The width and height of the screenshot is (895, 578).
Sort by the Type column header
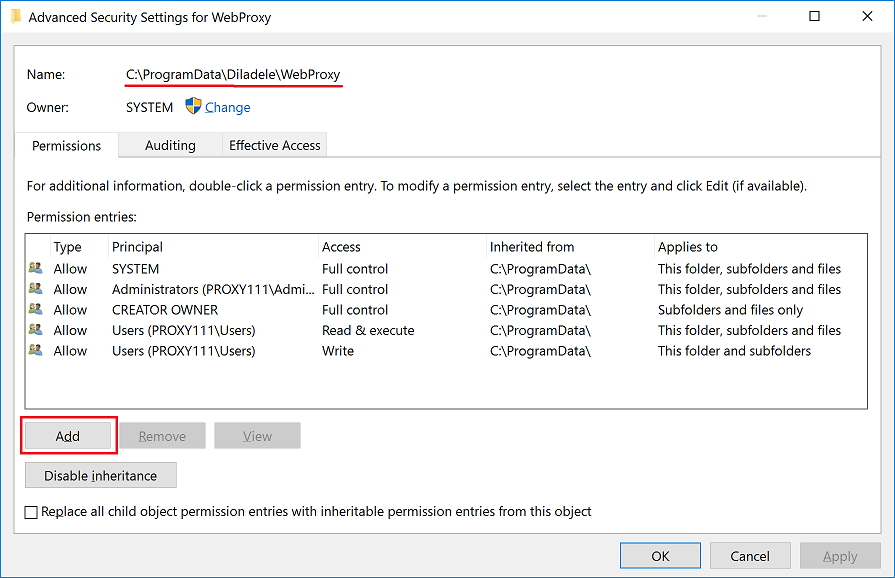67,247
